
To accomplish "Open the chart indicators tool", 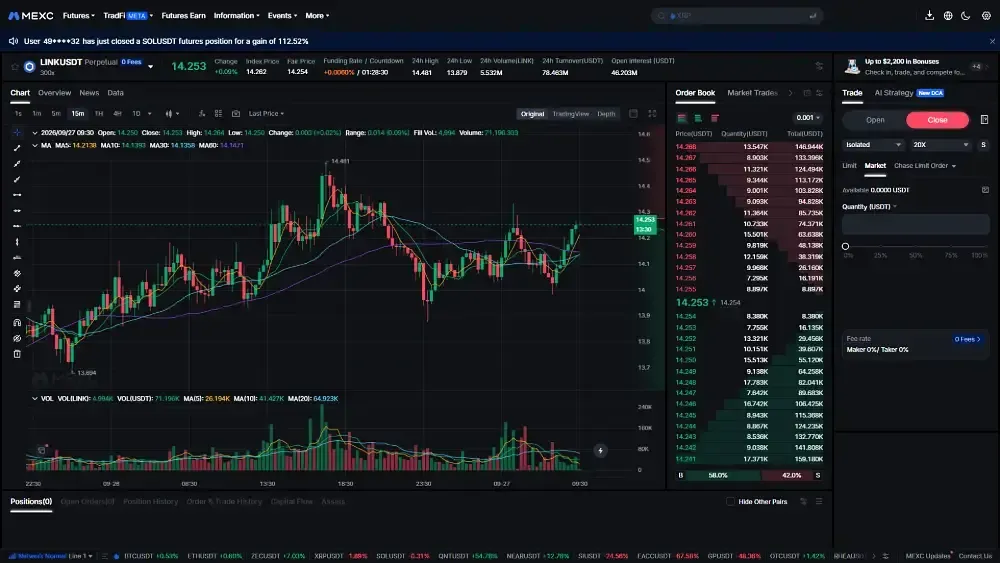I will coord(202,113).
